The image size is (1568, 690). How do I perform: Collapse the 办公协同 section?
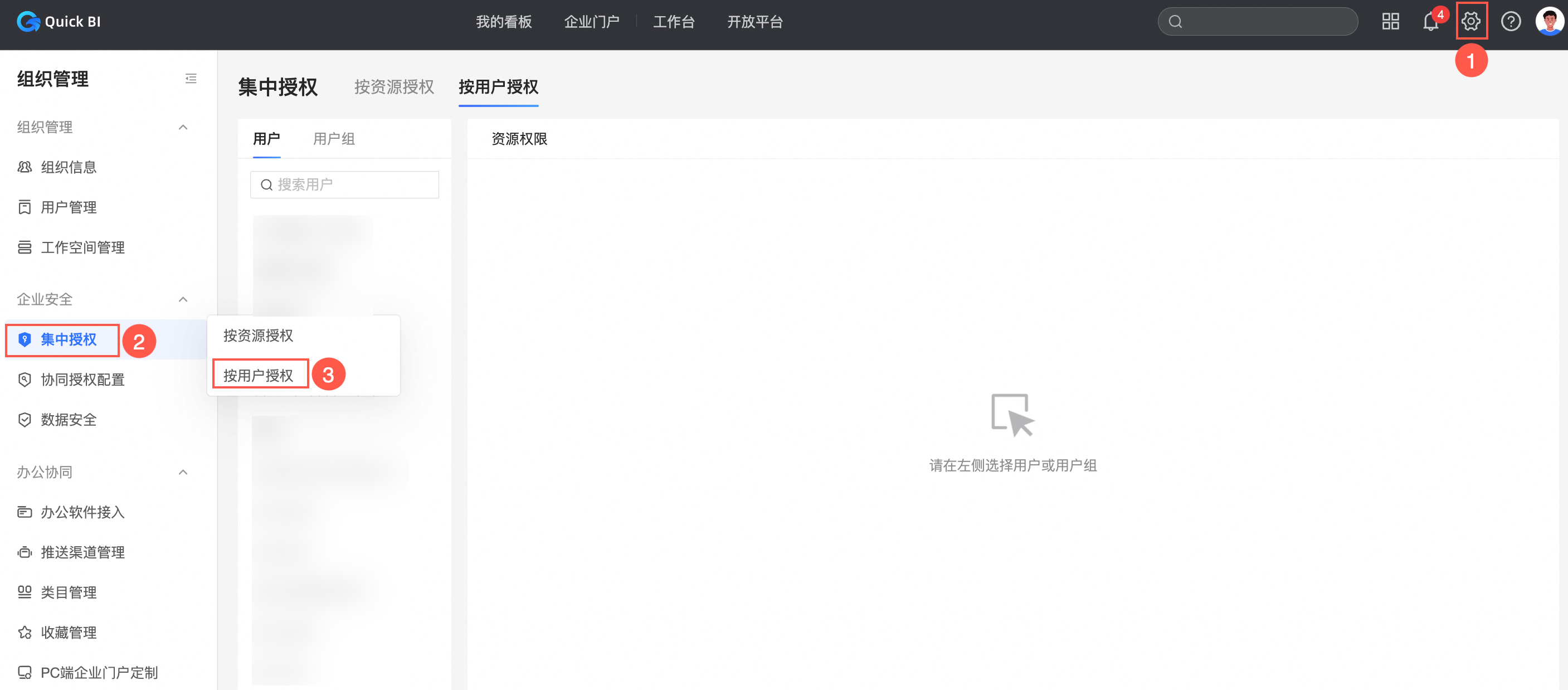pos(183,472)
